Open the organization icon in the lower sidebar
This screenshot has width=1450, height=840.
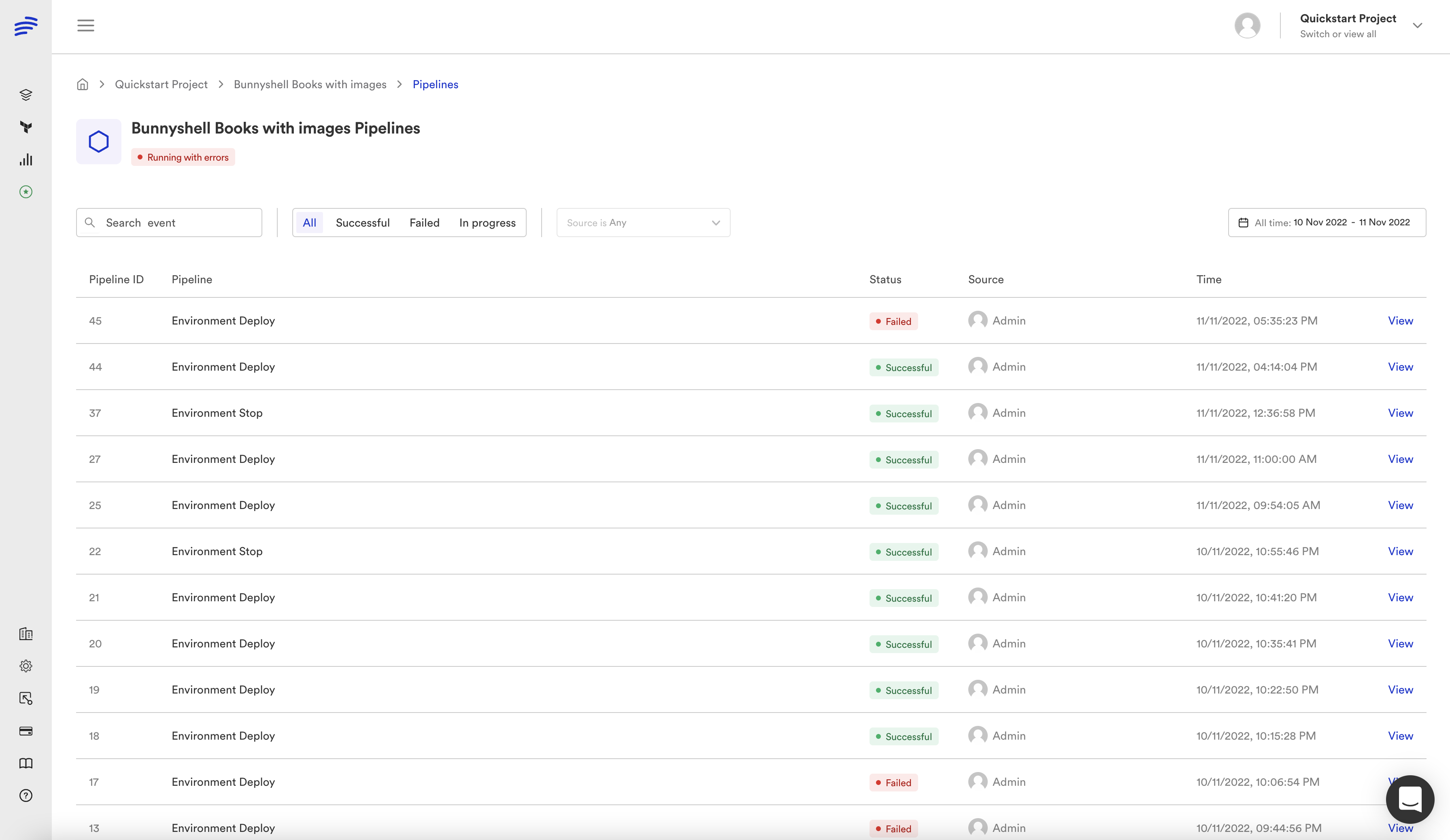pos(26,634)
